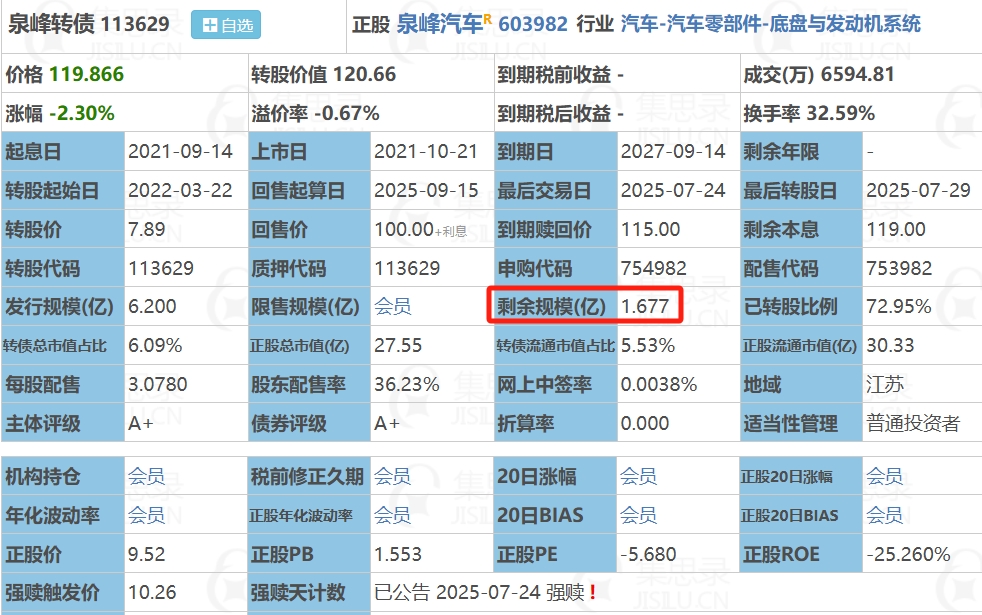
Task: Click the 正股PE value -5.680
Action: coord(648,554)
